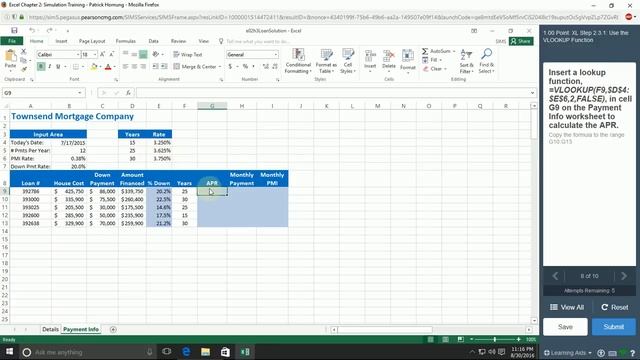Open the Learning Aids dropdown
The width and height of the screenshot is (640, 360).
[567, 353]
